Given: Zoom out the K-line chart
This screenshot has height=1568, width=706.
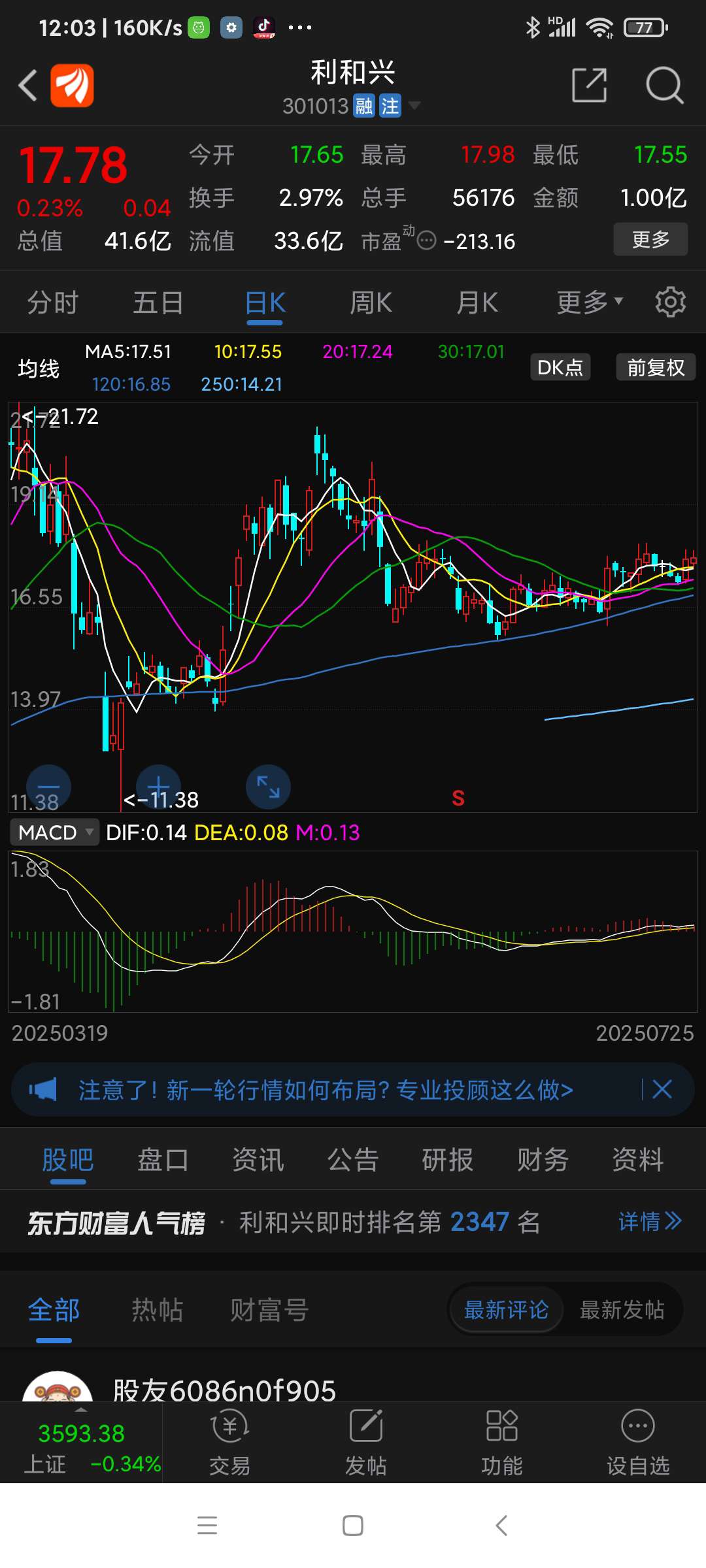Looking at the screenshot, I should (x=48, y=787).
